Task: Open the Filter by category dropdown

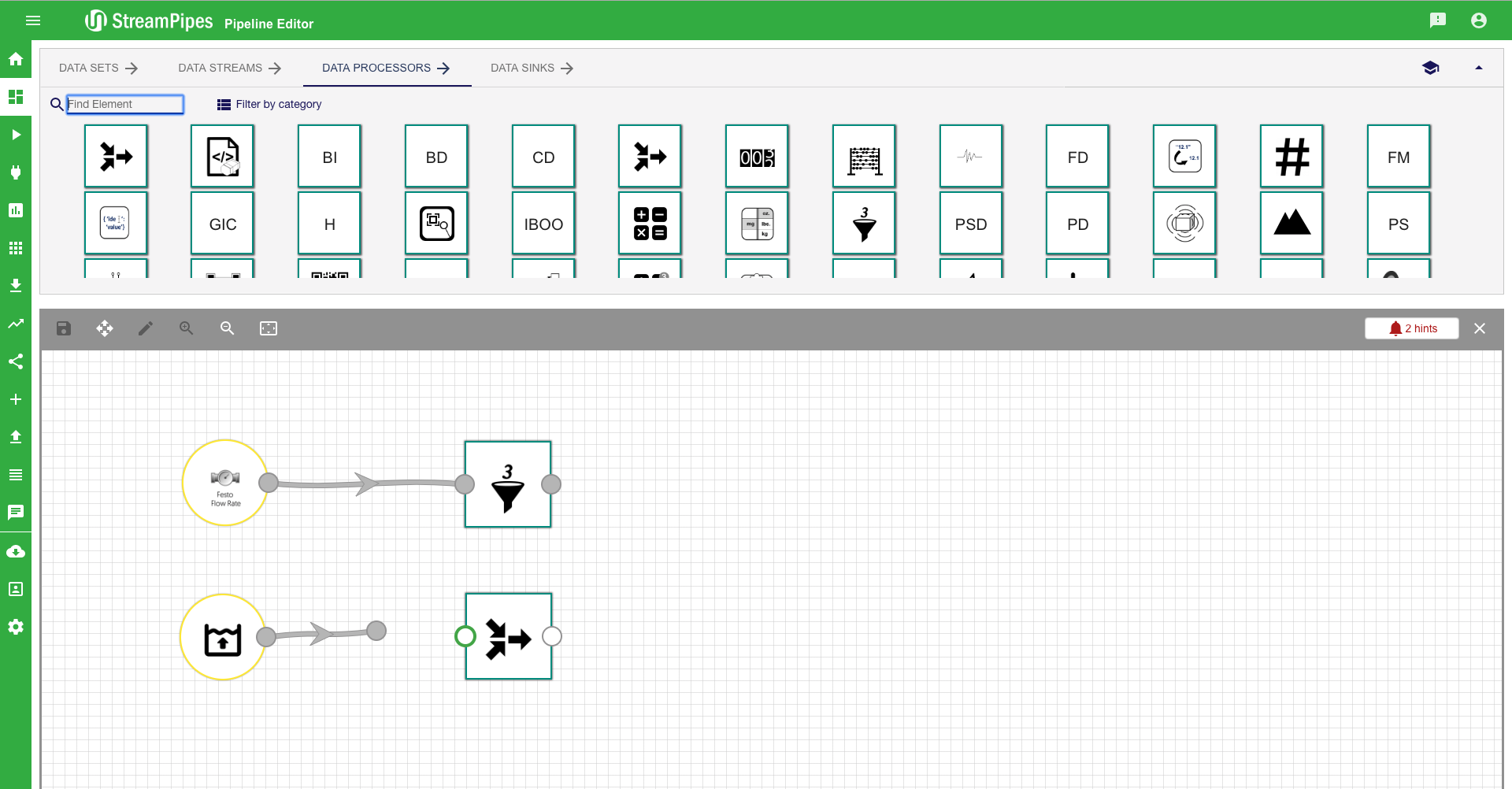Action: [269, 104]
